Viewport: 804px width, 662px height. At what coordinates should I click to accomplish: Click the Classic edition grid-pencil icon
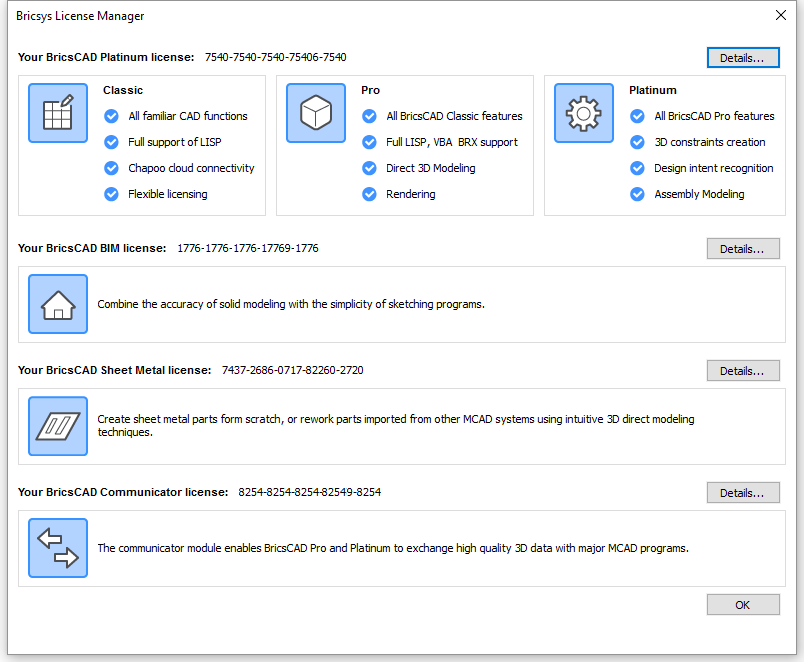[x=58, y=113]
